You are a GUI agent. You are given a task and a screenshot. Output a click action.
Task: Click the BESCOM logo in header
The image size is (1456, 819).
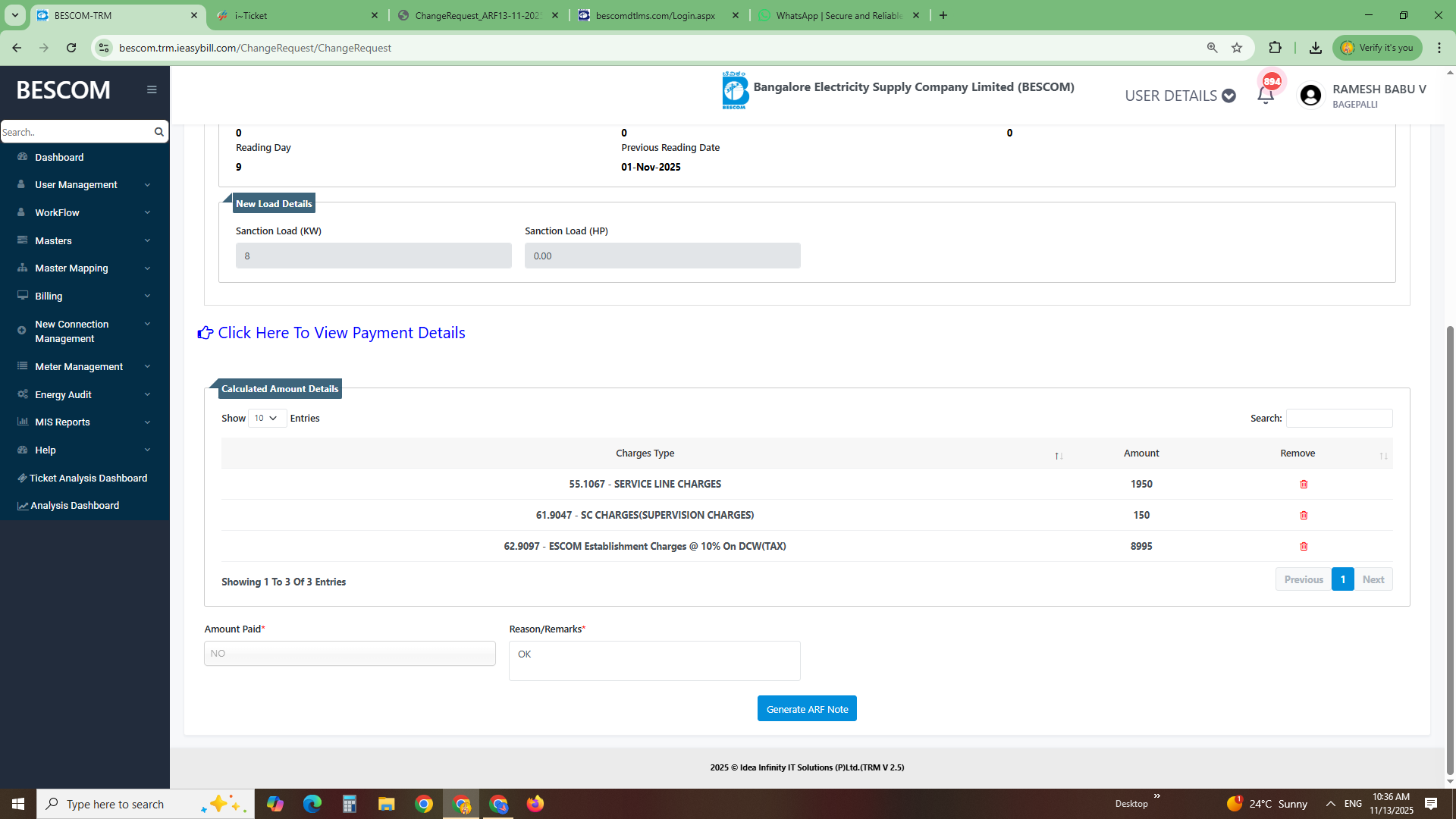tap(735, 91)
